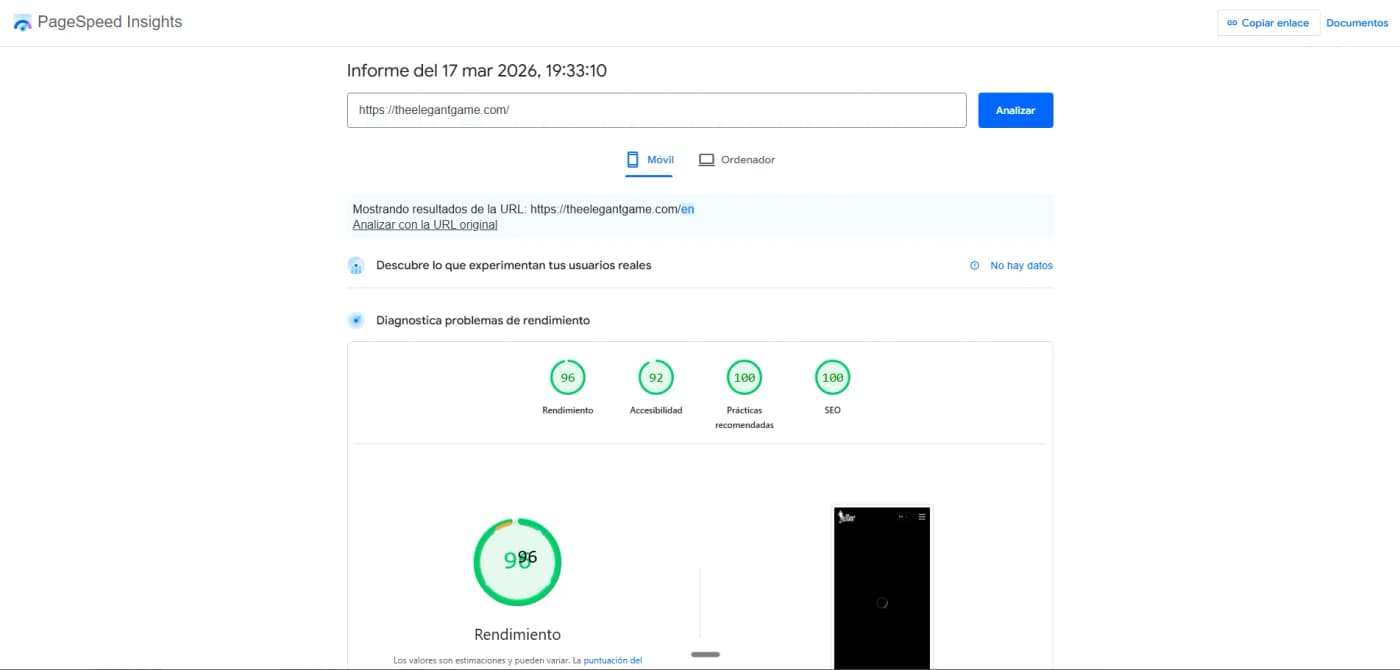Click the monitor icon beside Ordenador
Screen dimensions: 1400x670
[x=707, y=158]
